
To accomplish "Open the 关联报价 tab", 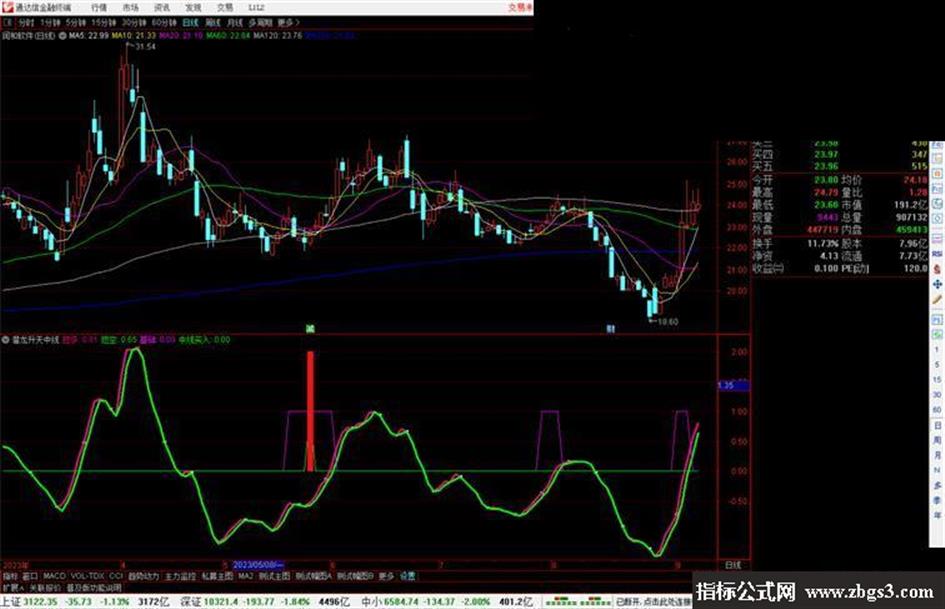I will click(45, 587).
